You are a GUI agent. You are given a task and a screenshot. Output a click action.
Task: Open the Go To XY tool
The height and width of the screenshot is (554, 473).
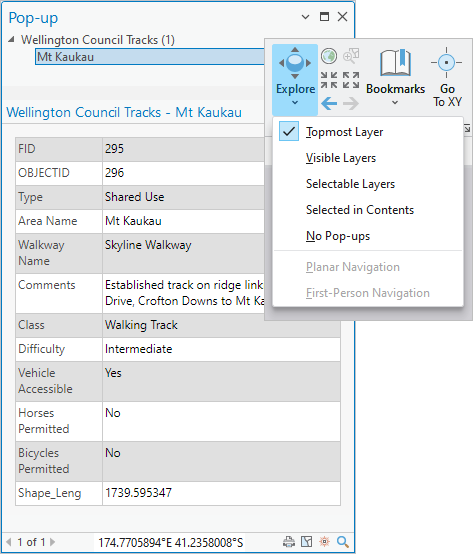447,77
